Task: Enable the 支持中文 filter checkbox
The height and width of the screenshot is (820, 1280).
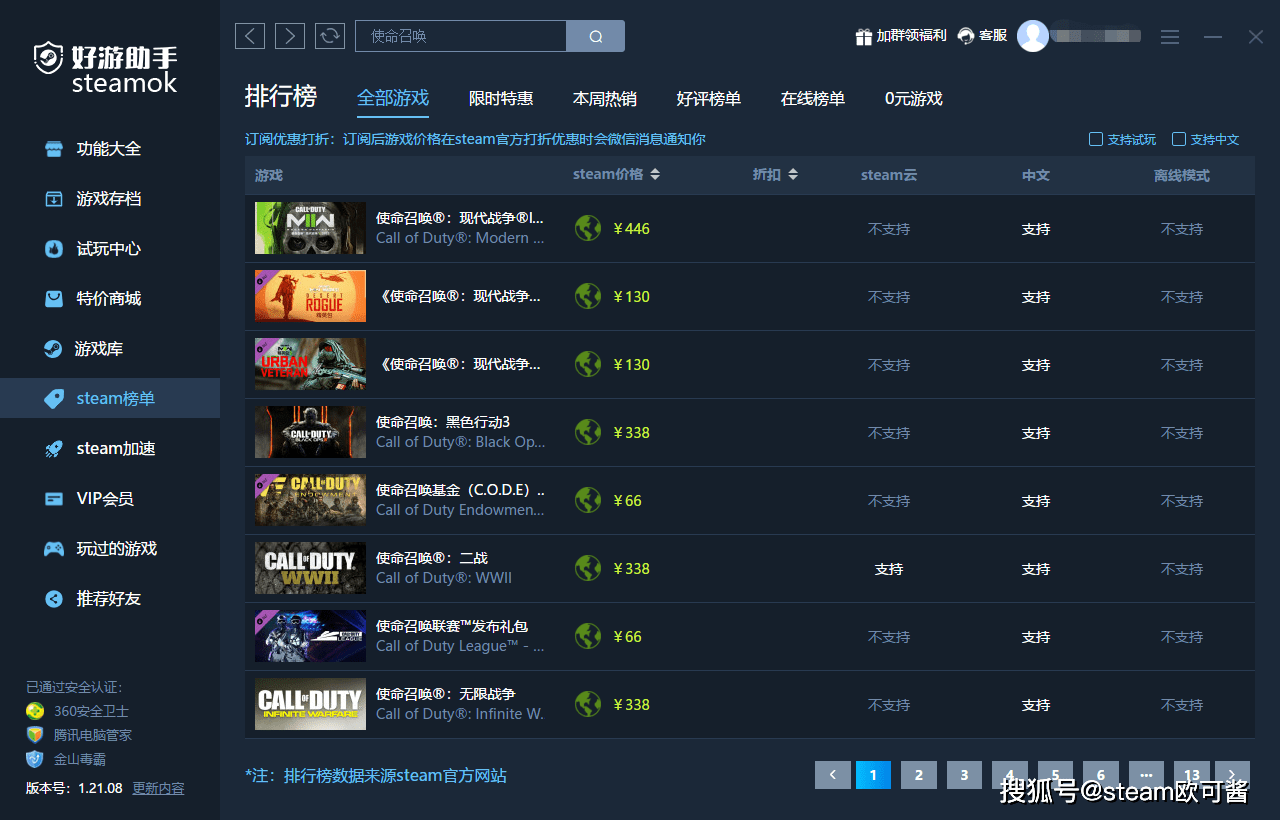Action: coord(1179,139)
